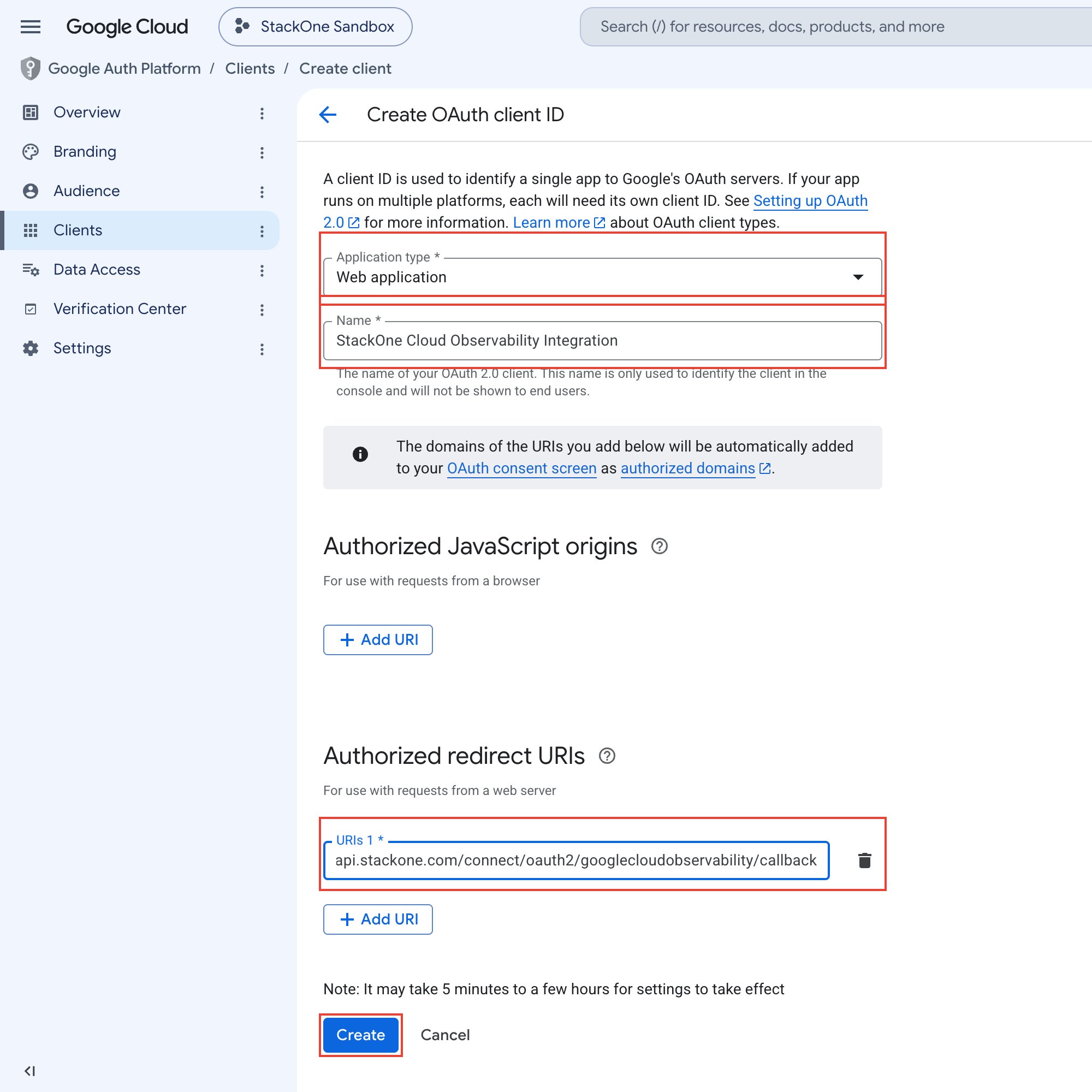Screen dimensions: 1092x1092
Task: Click the Clients grid icon
Action: point(31,230)
